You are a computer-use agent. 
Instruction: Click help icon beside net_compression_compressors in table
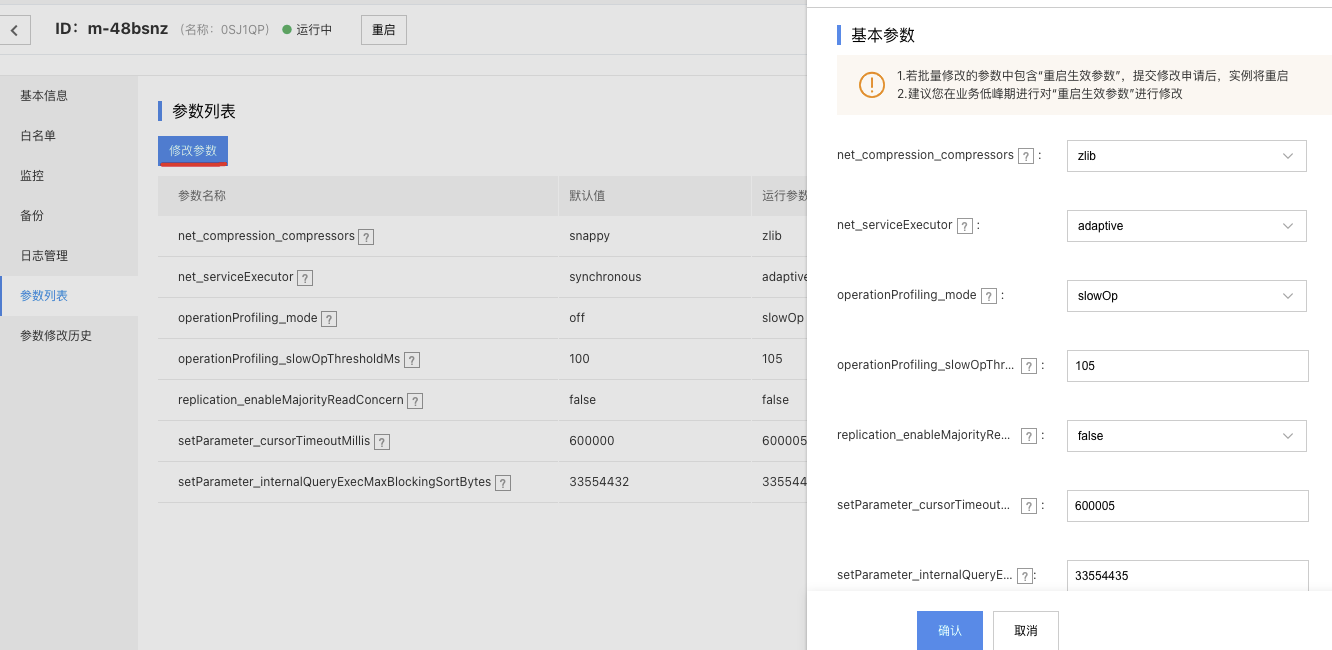(366, 237)
